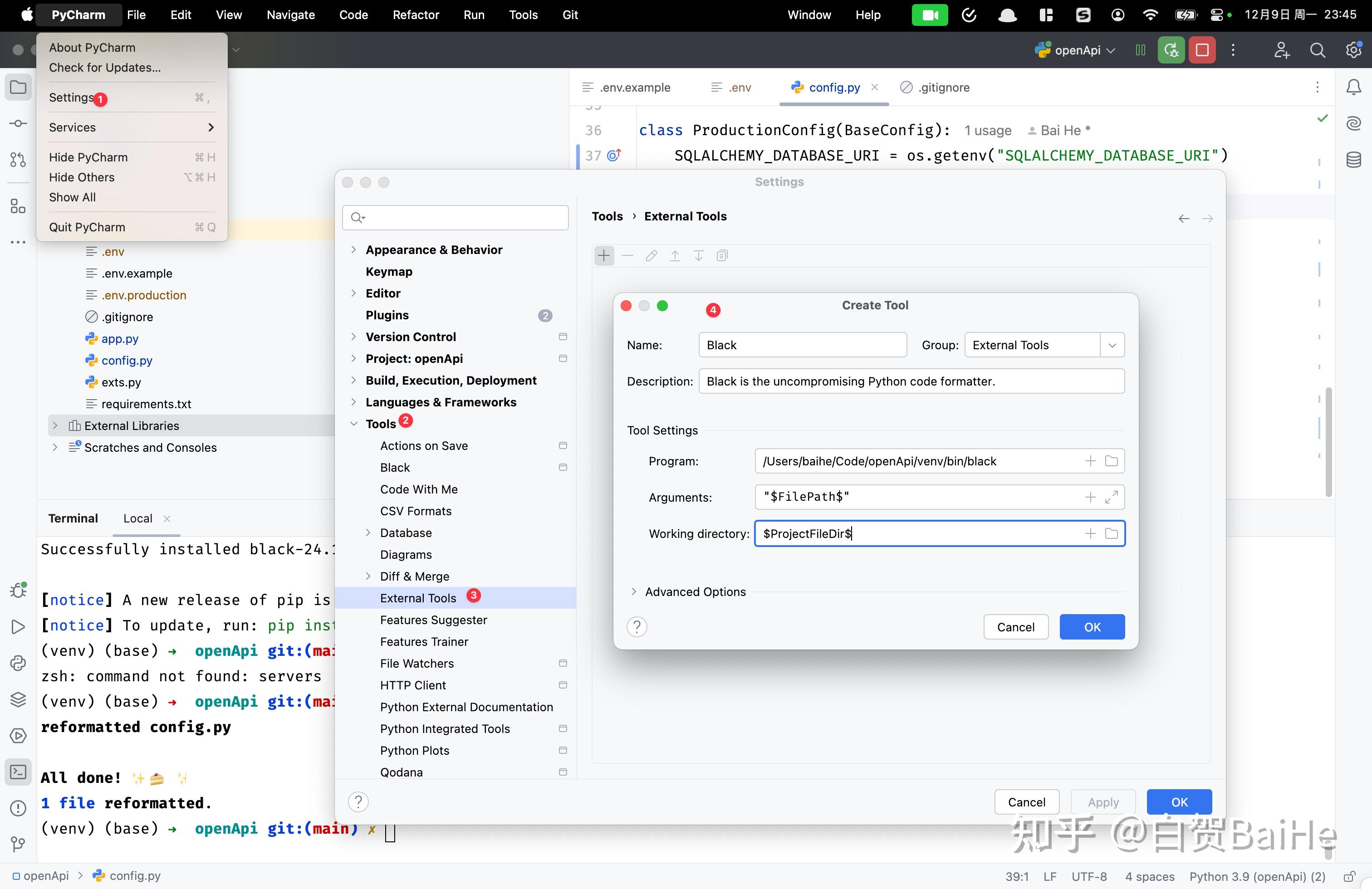Switch to the .gitignore editor tab
Screen dimensions: 1372x889
pos(942,87)
